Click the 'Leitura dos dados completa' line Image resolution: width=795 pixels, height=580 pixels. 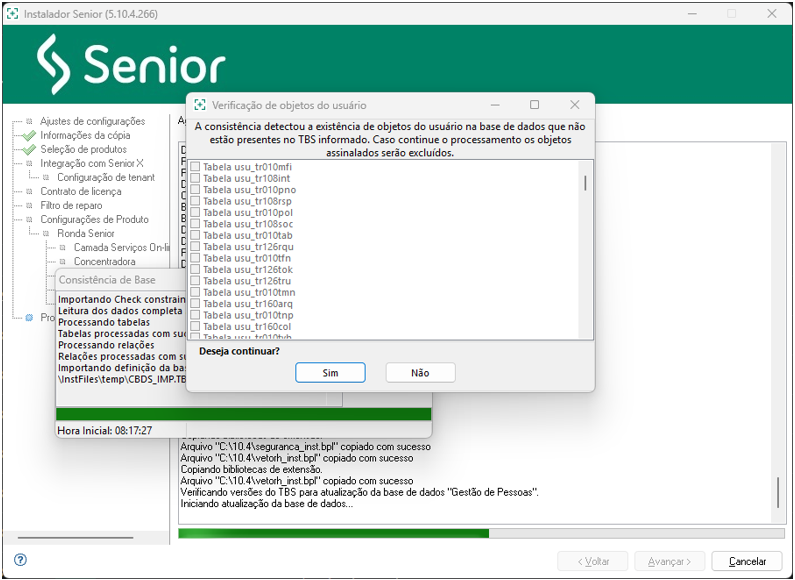point(120,311)
